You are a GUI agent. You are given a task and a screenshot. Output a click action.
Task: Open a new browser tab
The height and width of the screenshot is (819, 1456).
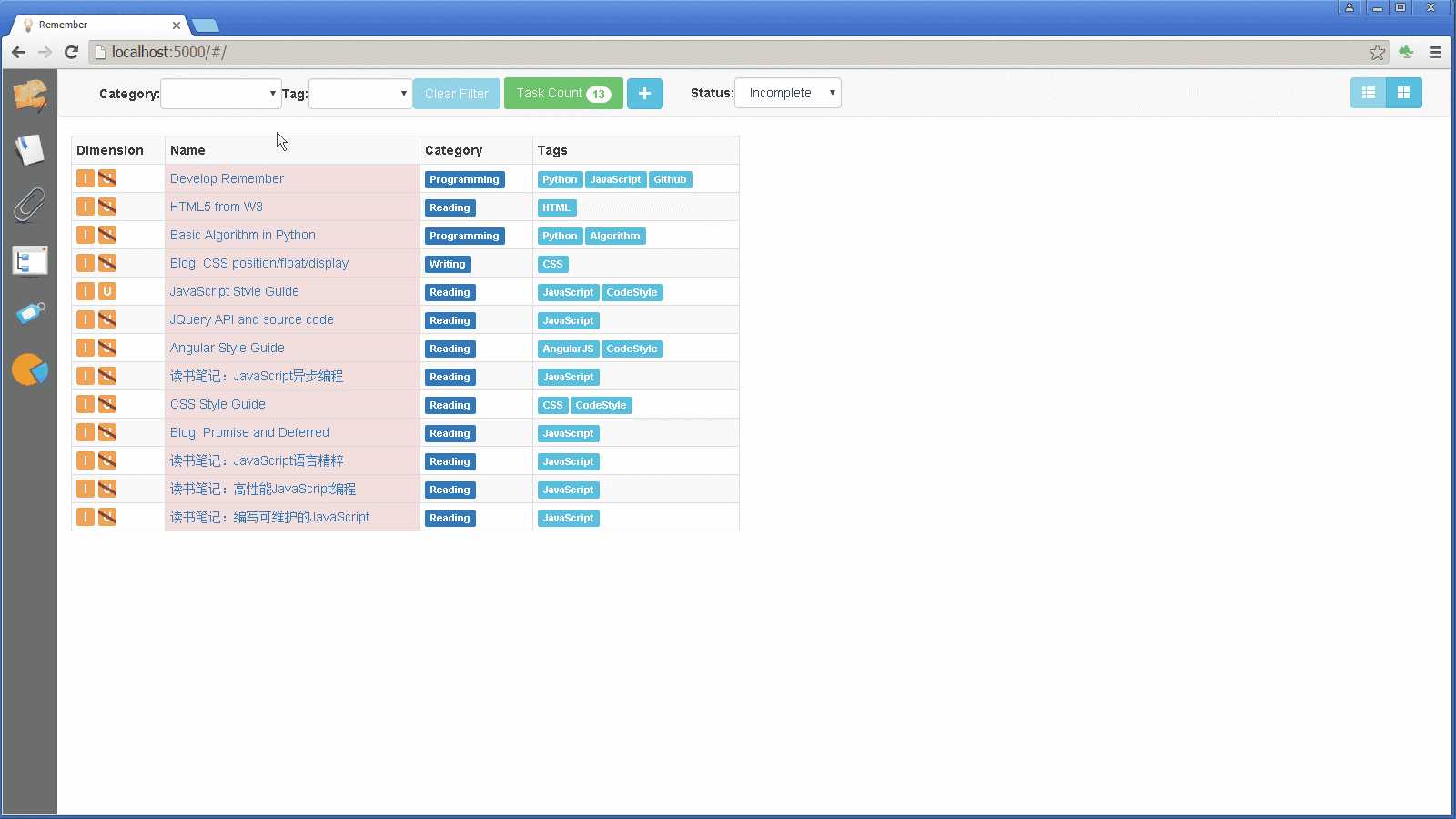(x=206, y=25)
